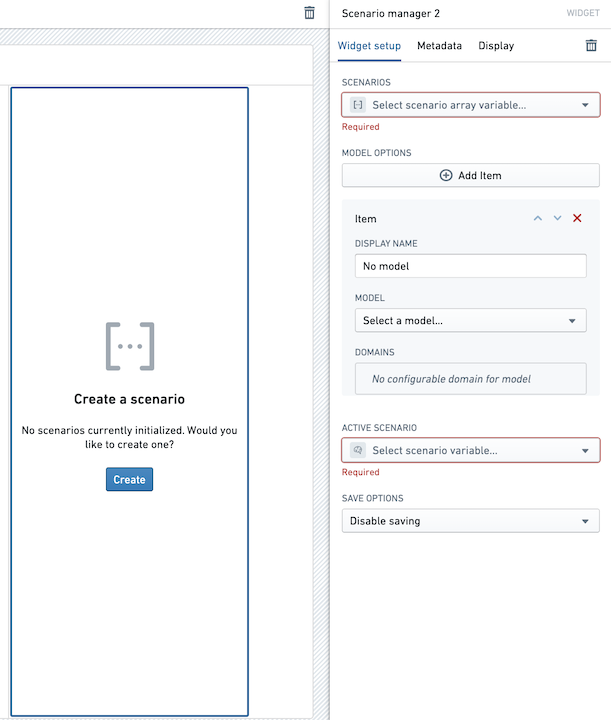Click the DOMAINS label
Screen dimensions: 611x720
(374, 352)
